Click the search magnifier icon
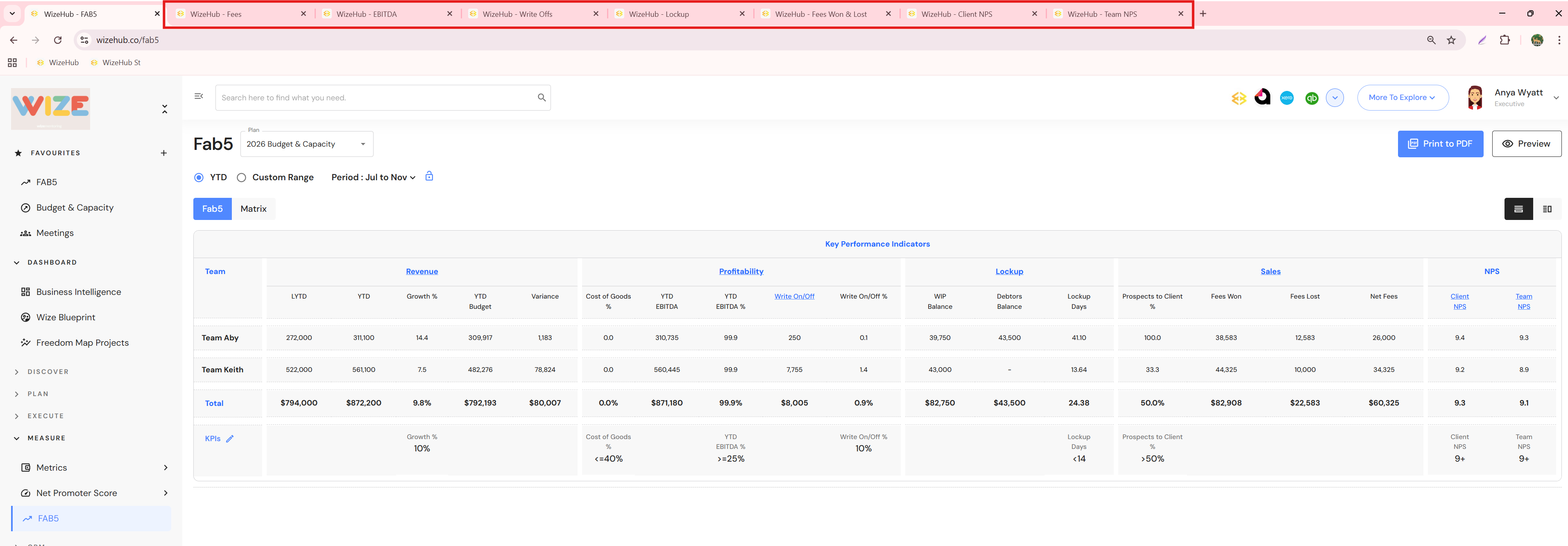This screenshot has width=1568, height=546. pos(541,97)
